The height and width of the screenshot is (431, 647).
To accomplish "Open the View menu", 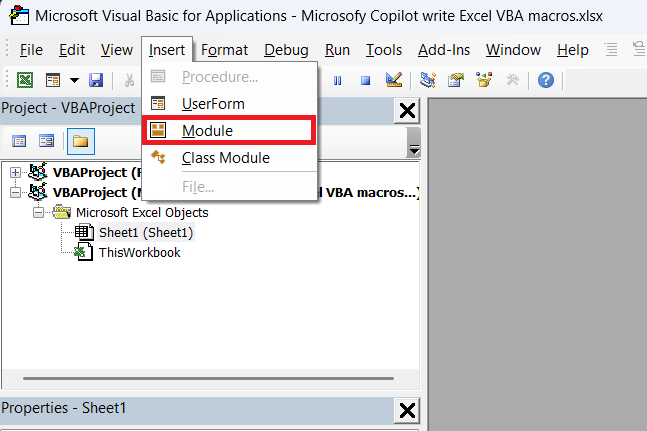I will coord(117,50).
